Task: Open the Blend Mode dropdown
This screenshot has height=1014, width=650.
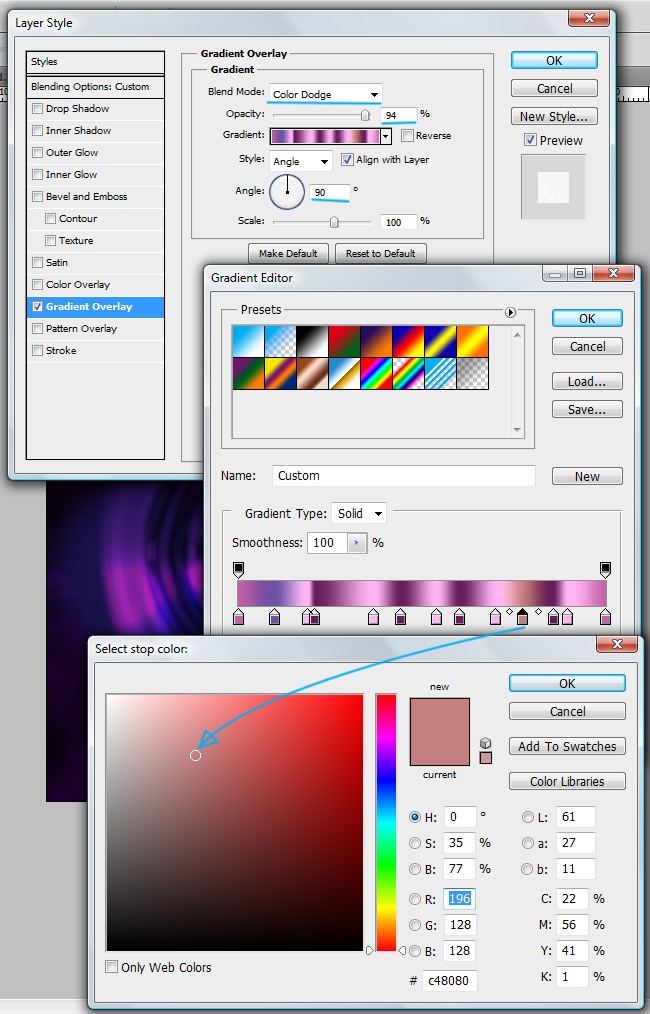Action: pos(325,95)
